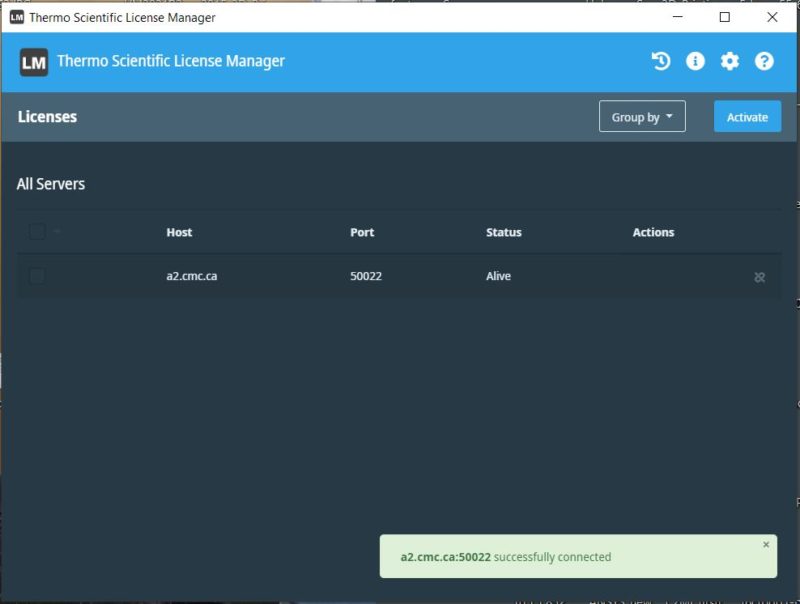Expand the arrow beside header checkbox
The height and width of the screenshot is (604, 800).
[57, 231]
